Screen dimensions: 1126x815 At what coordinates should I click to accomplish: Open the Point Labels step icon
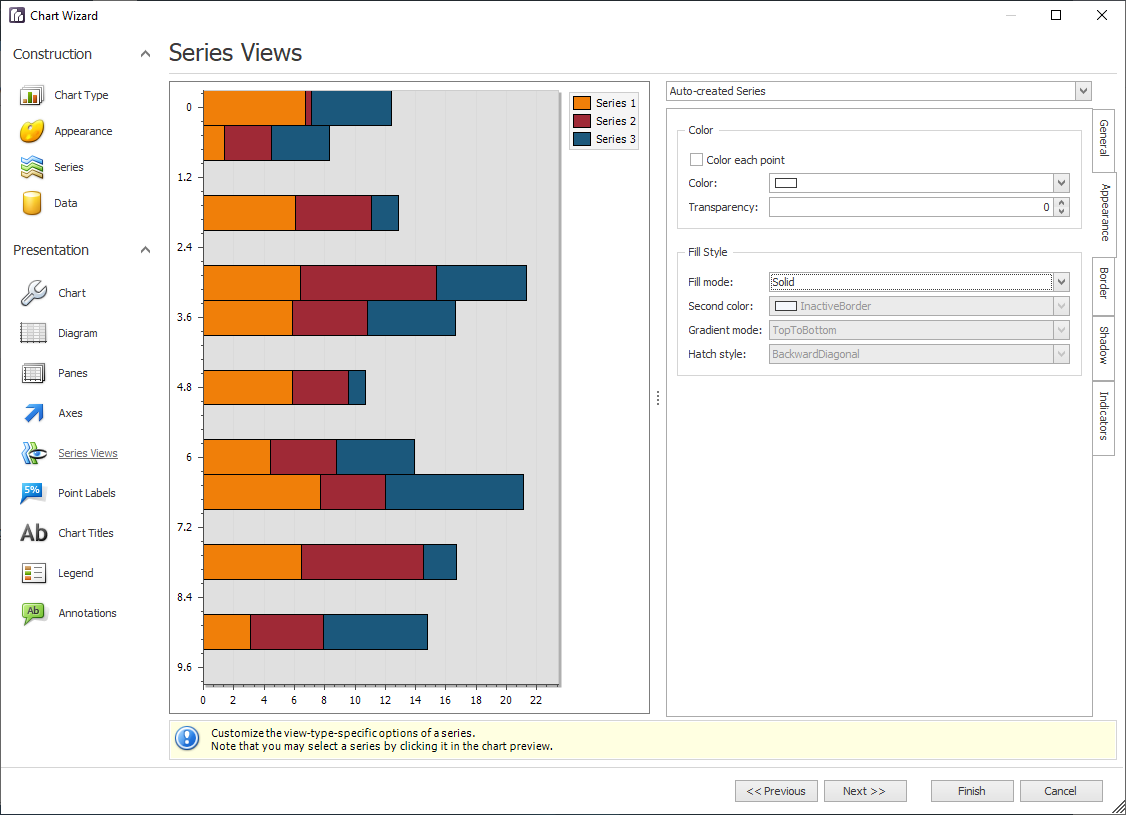pyautogui.click(x=33, y=492)
